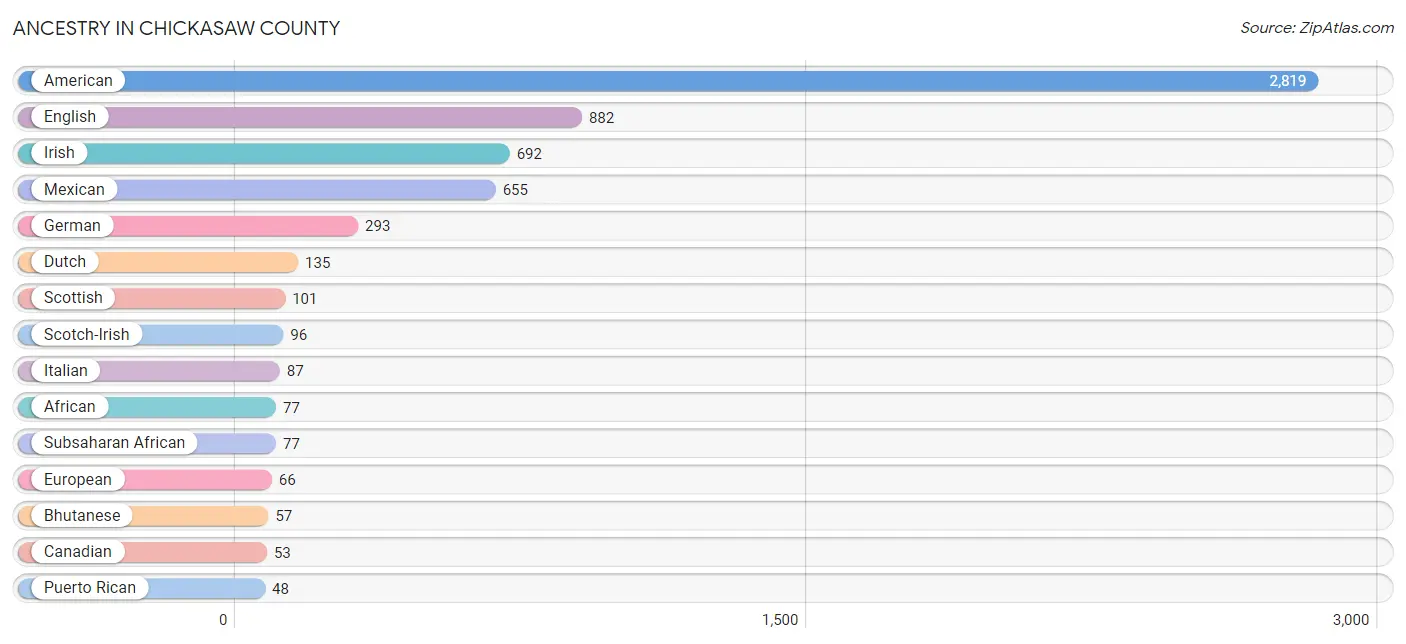Click the 655 value for Mexican
Image resolution: width=1406 pixels, height=644 pixels.
point(515,190)
